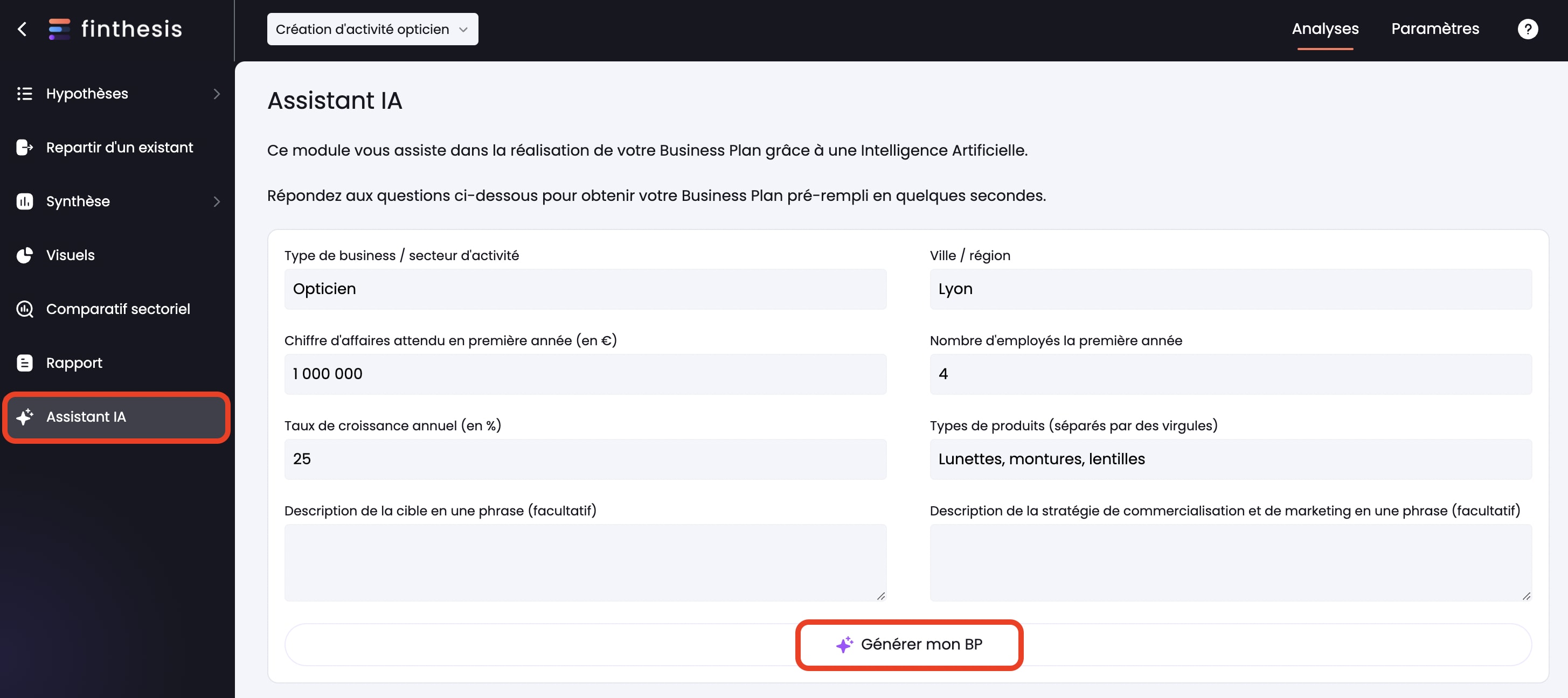This screenshot has width=1568, height=698.
Task: Click the label Types de produits
Action: [1073, 425]
